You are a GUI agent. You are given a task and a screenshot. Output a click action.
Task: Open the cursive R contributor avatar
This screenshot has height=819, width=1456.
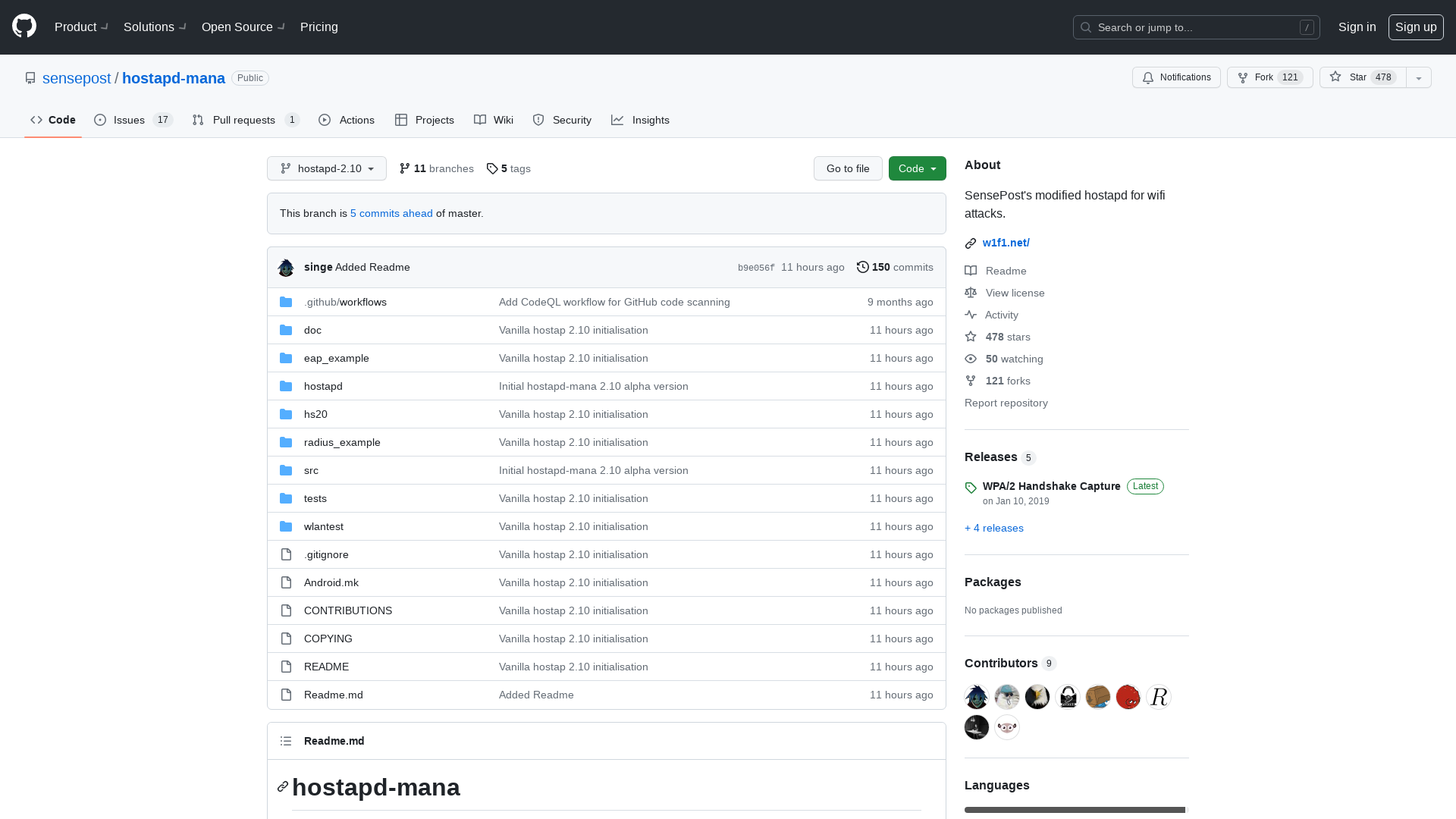point(1159,697)
